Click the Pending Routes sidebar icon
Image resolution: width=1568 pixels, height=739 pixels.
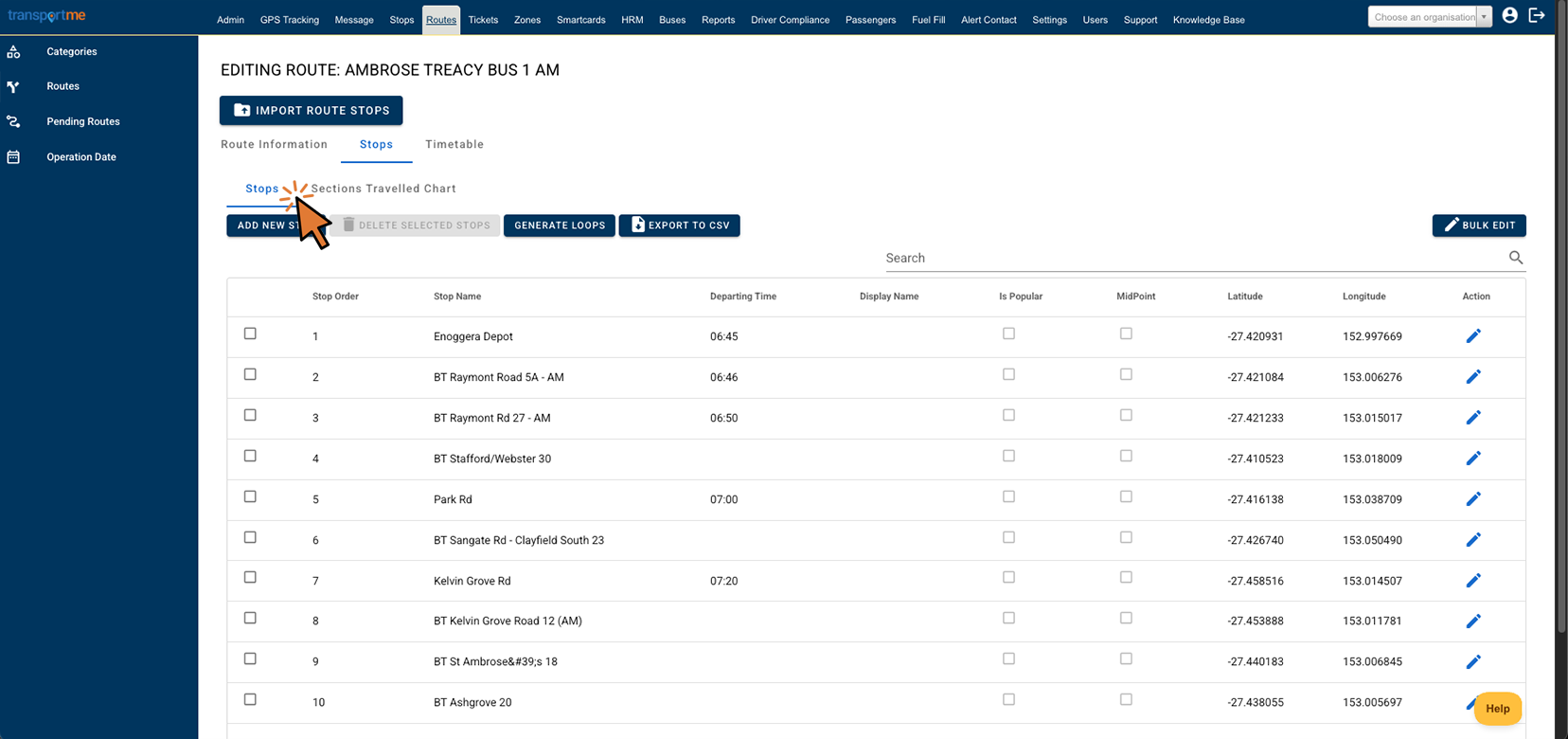(13, 121)
